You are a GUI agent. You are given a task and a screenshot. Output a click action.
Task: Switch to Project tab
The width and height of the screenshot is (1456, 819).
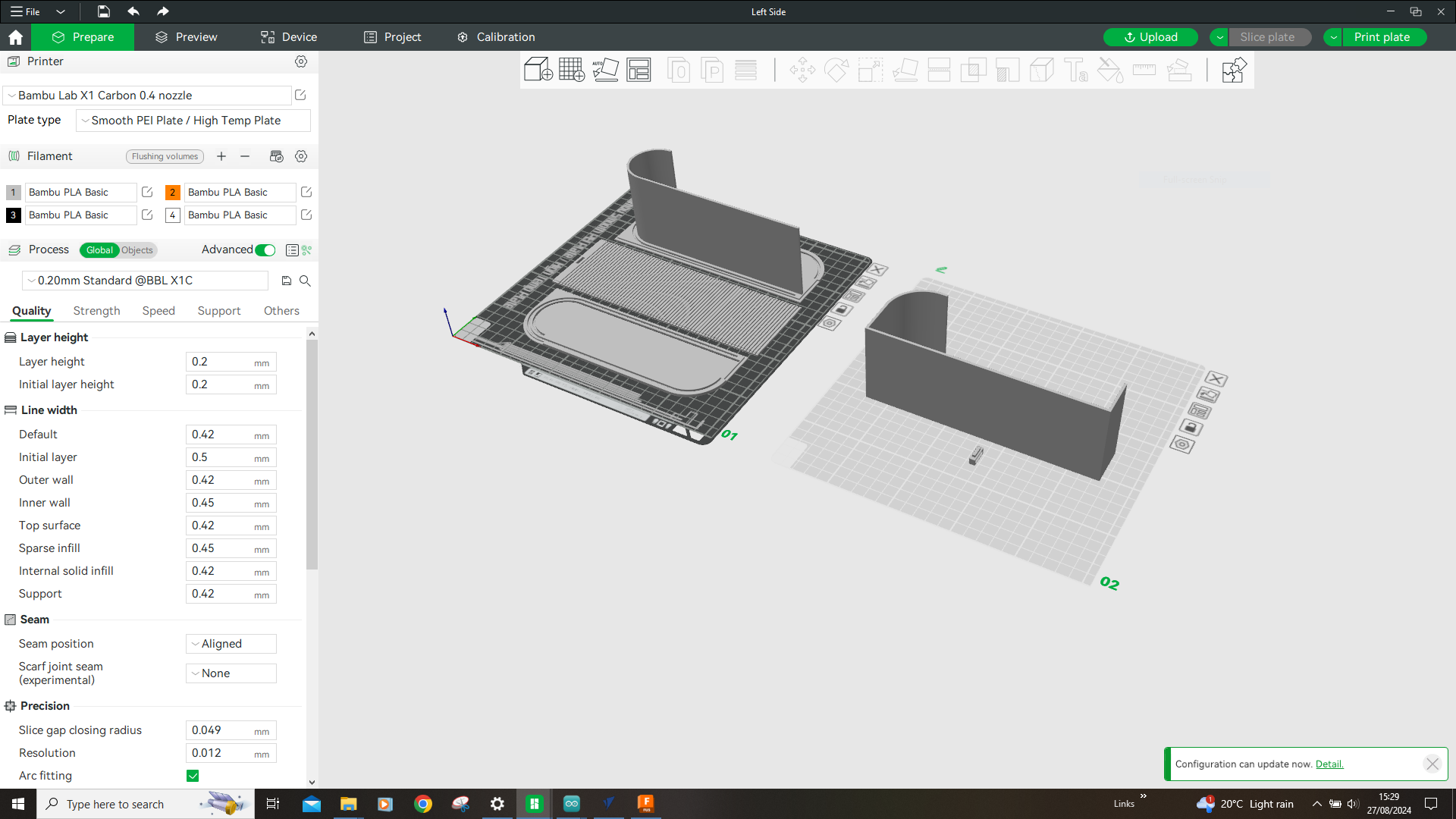[392, 37]
